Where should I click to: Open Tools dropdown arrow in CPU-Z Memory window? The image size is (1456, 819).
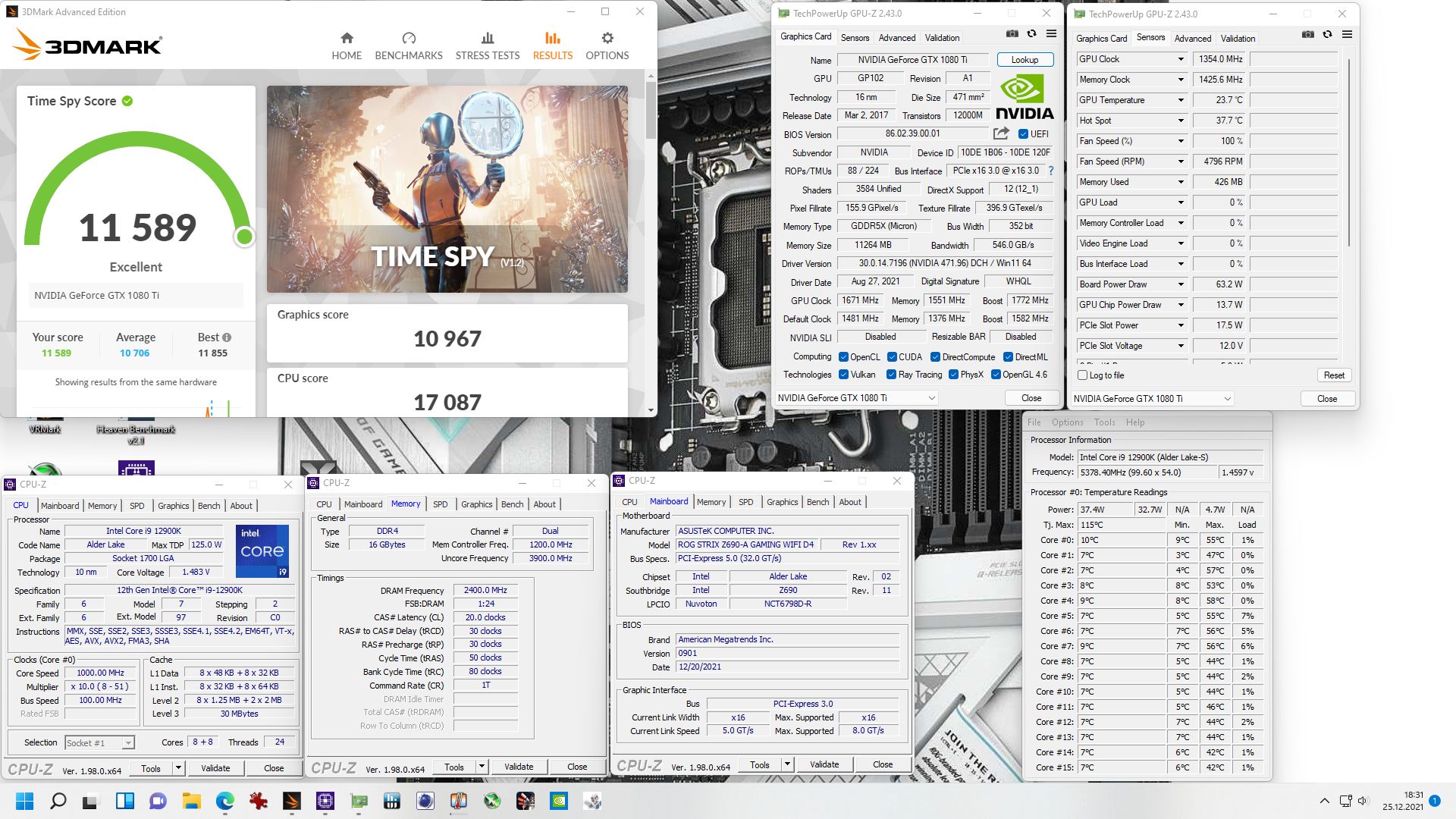(x=481, y=767)
